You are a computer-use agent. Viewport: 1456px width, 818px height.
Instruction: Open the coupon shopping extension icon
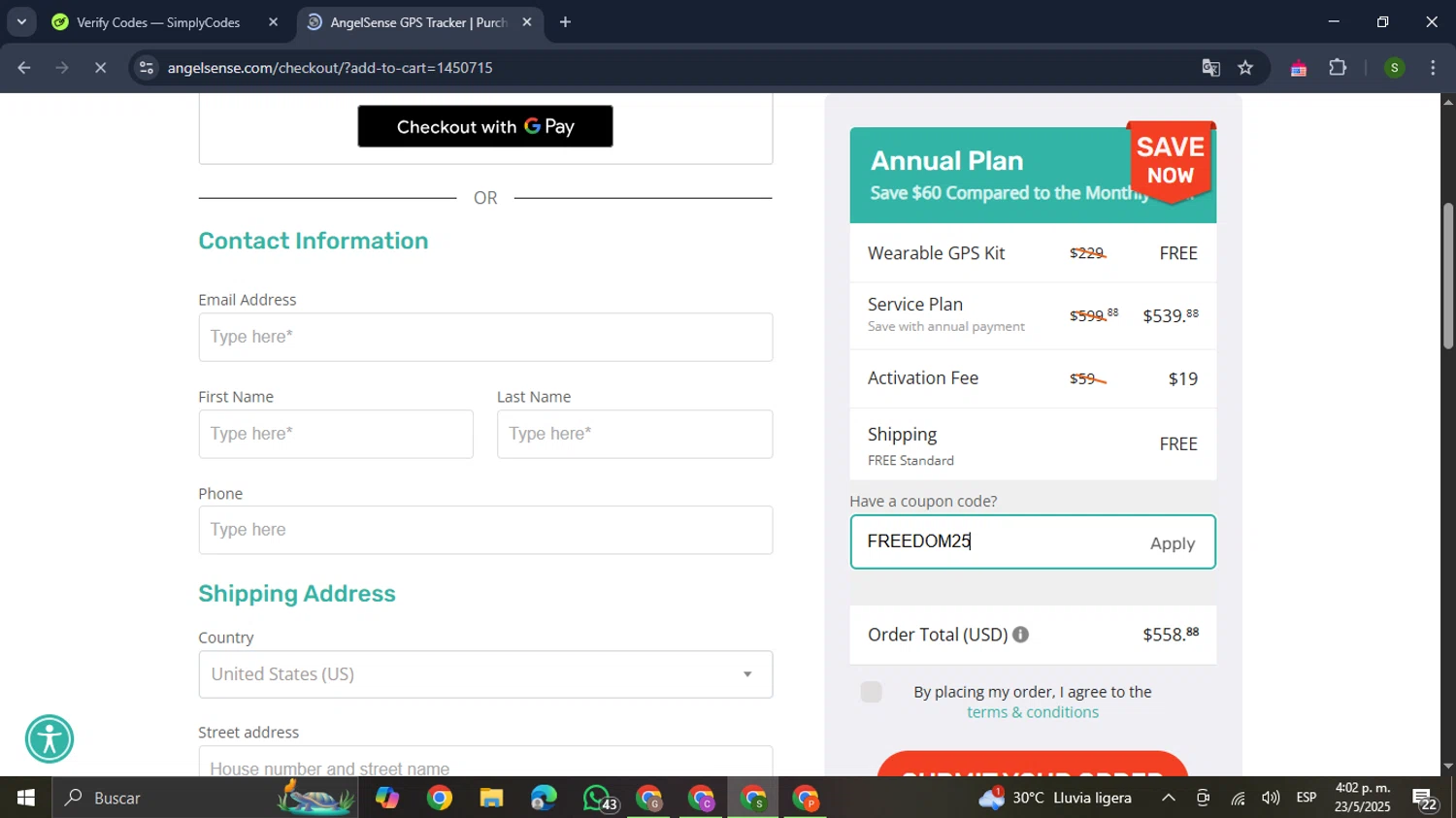pos(1298,68)
